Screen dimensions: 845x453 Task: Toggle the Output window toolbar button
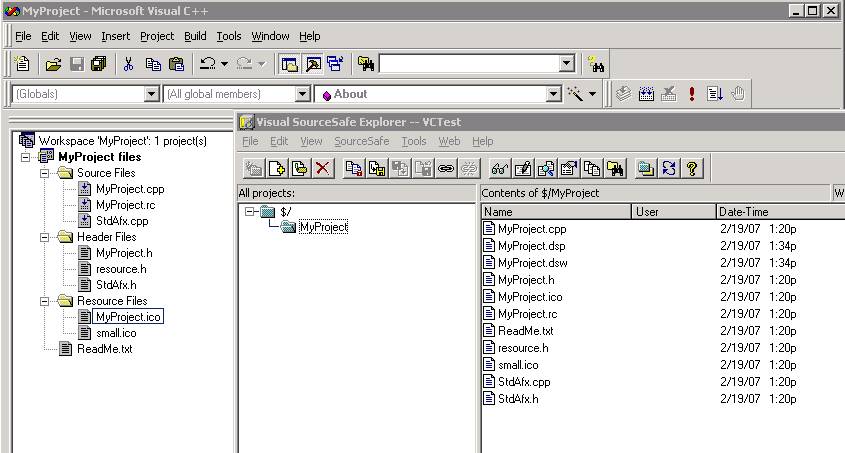pos(312,64)
